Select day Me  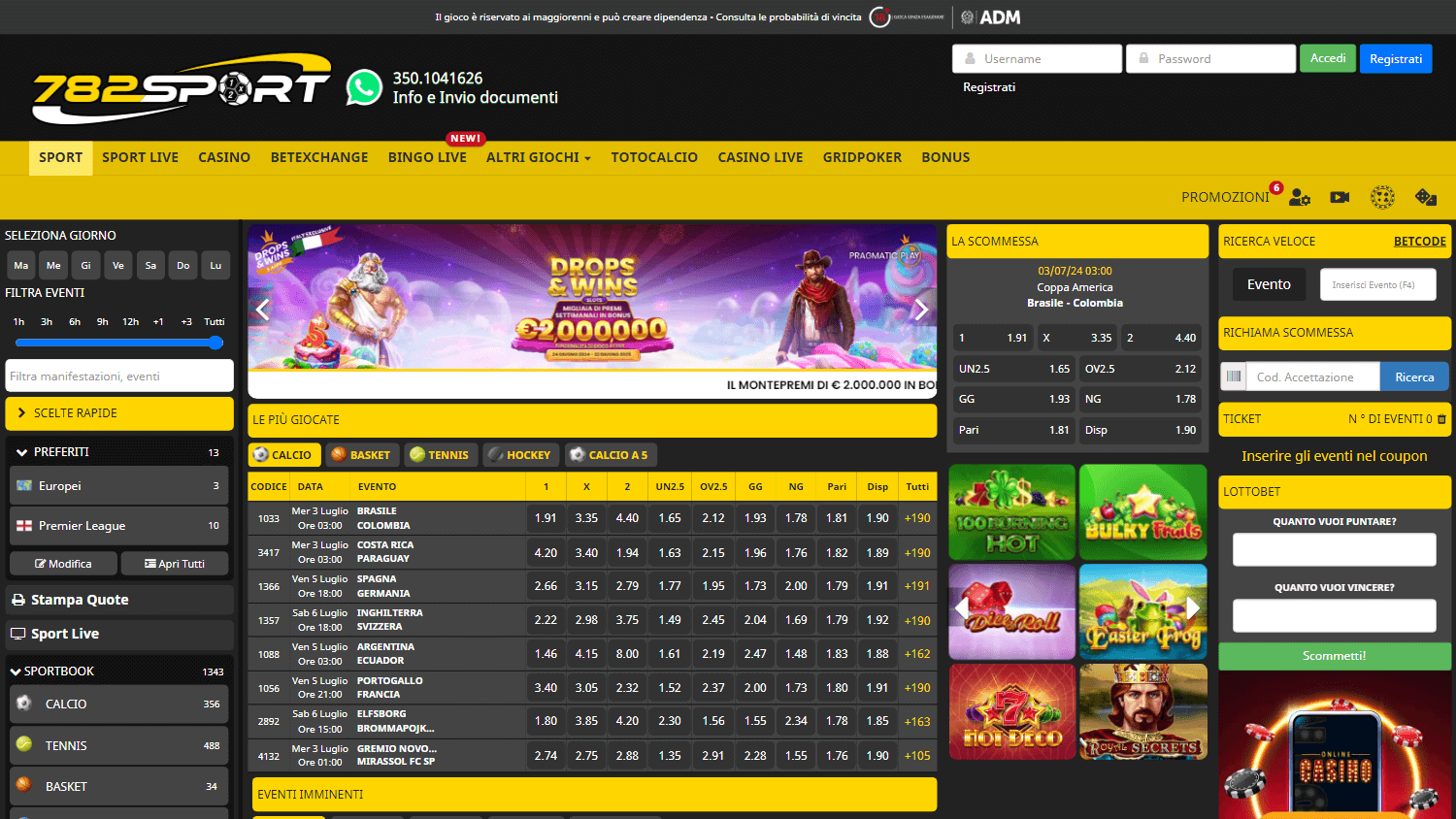(53, 265)
